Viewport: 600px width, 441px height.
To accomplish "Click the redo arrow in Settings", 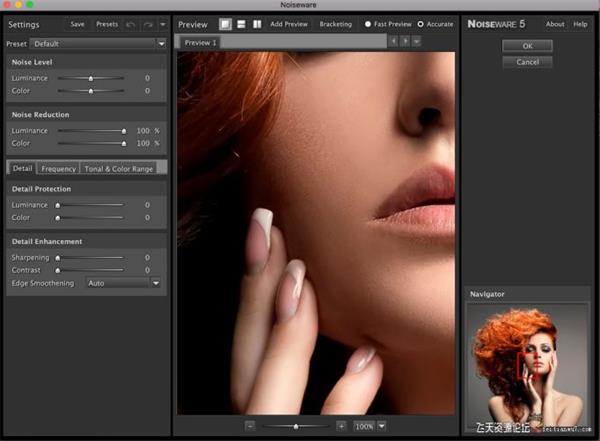I will pos(148,24).
